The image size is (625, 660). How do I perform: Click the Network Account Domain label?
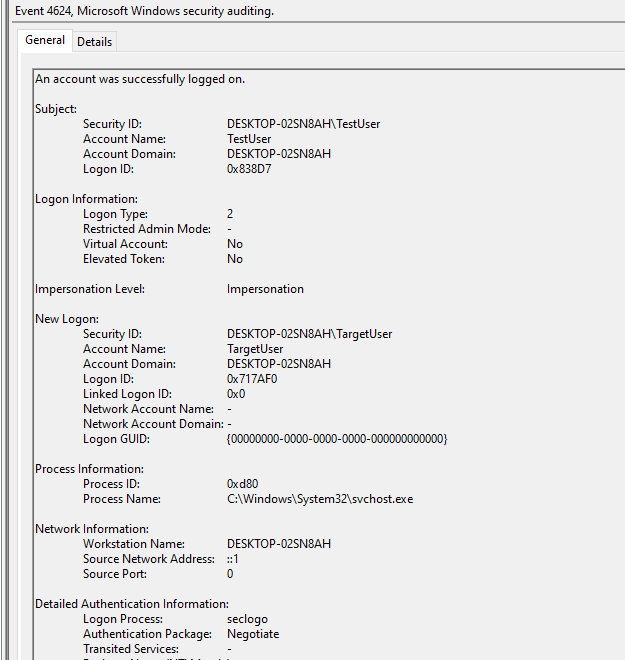point(153,424)
